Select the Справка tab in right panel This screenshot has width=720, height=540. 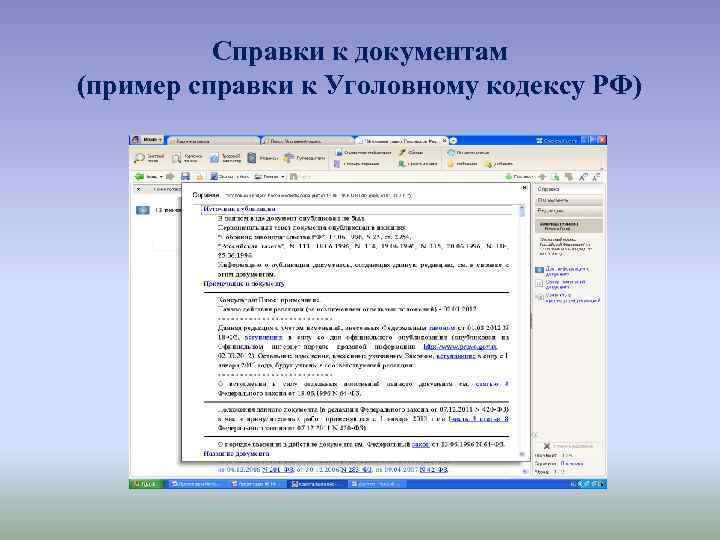(x=569, y=189)
